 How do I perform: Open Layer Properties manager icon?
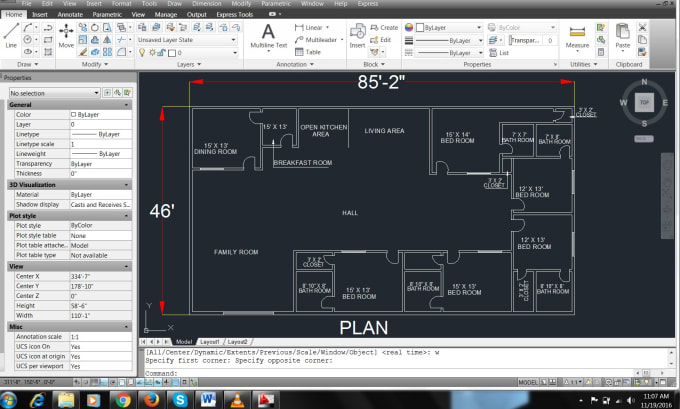click(x=142, y=27)
